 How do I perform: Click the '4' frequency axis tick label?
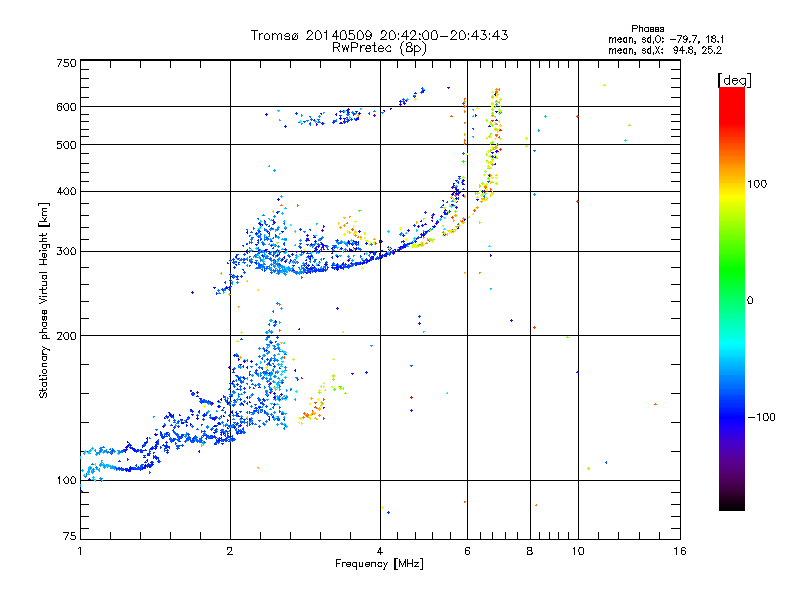(380, 551)
